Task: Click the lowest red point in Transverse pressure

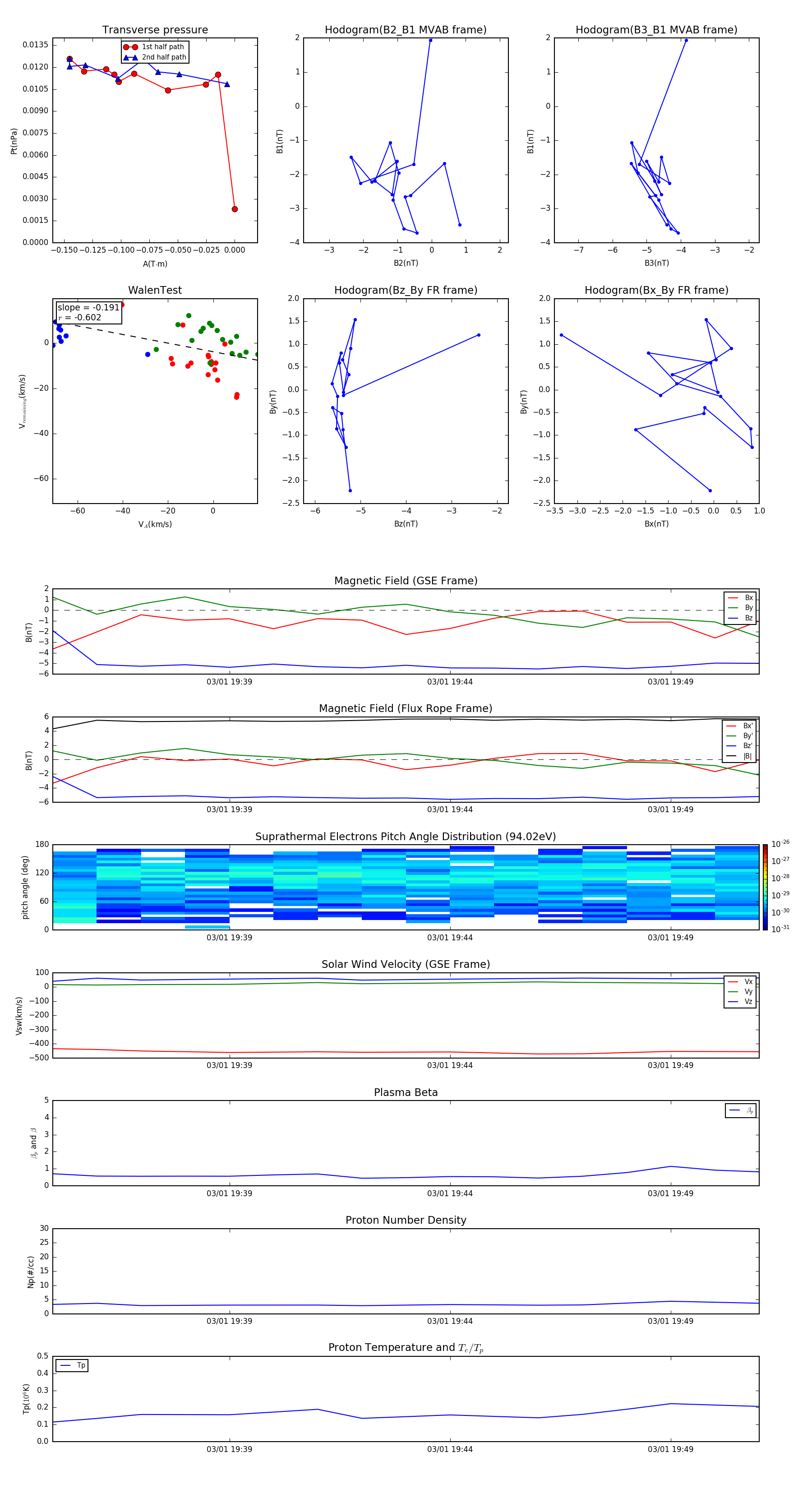Action: (235, 209)
